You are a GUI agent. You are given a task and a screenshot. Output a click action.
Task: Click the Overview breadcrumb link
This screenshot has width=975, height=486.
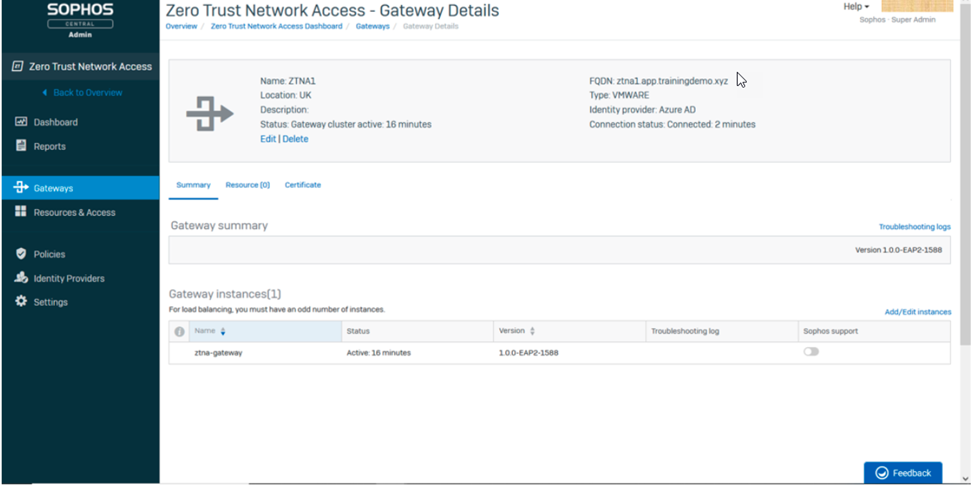[181, 26]
